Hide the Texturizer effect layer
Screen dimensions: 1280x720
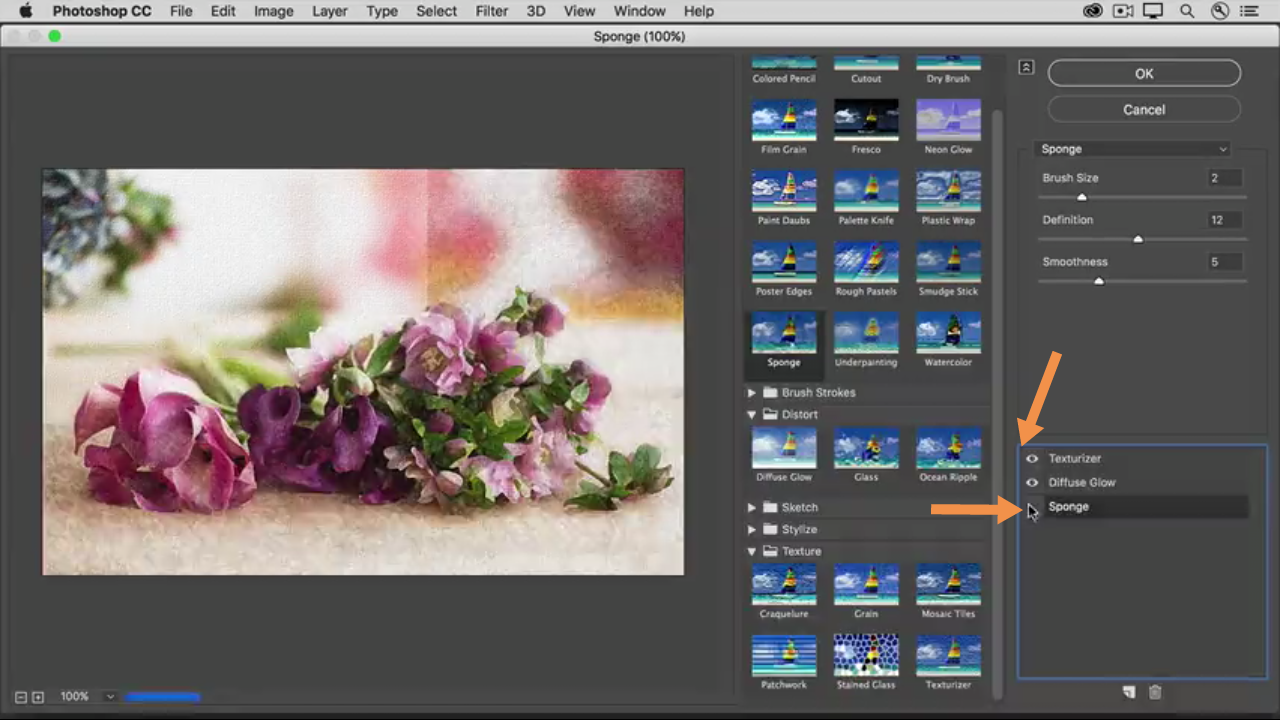click(1032, 459)
